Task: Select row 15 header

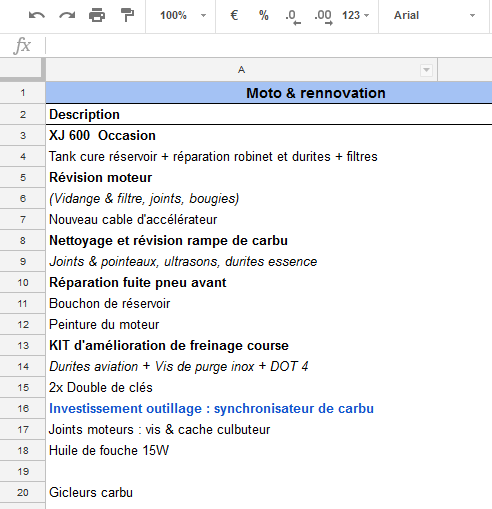Action: coord(22,387)
